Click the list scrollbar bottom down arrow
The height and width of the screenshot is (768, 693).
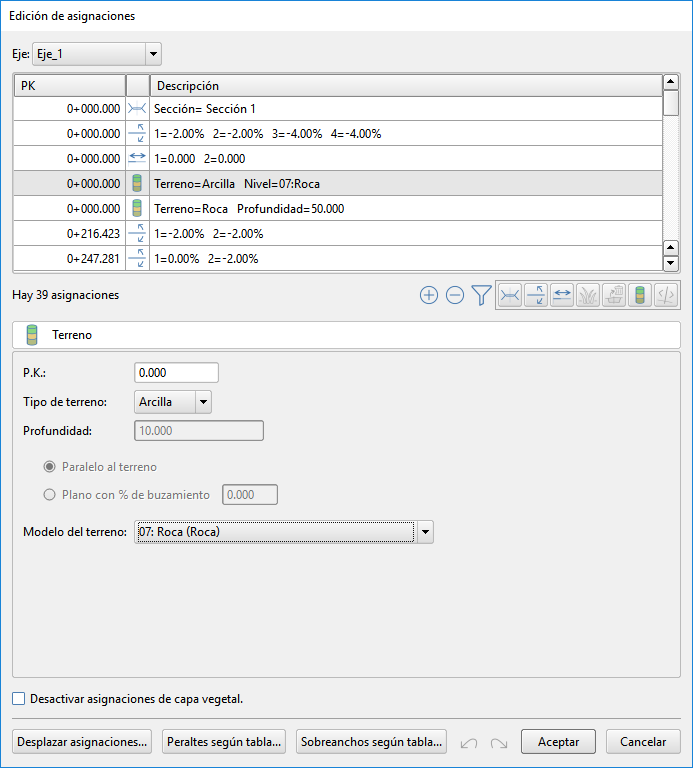[x=670, y=264]
